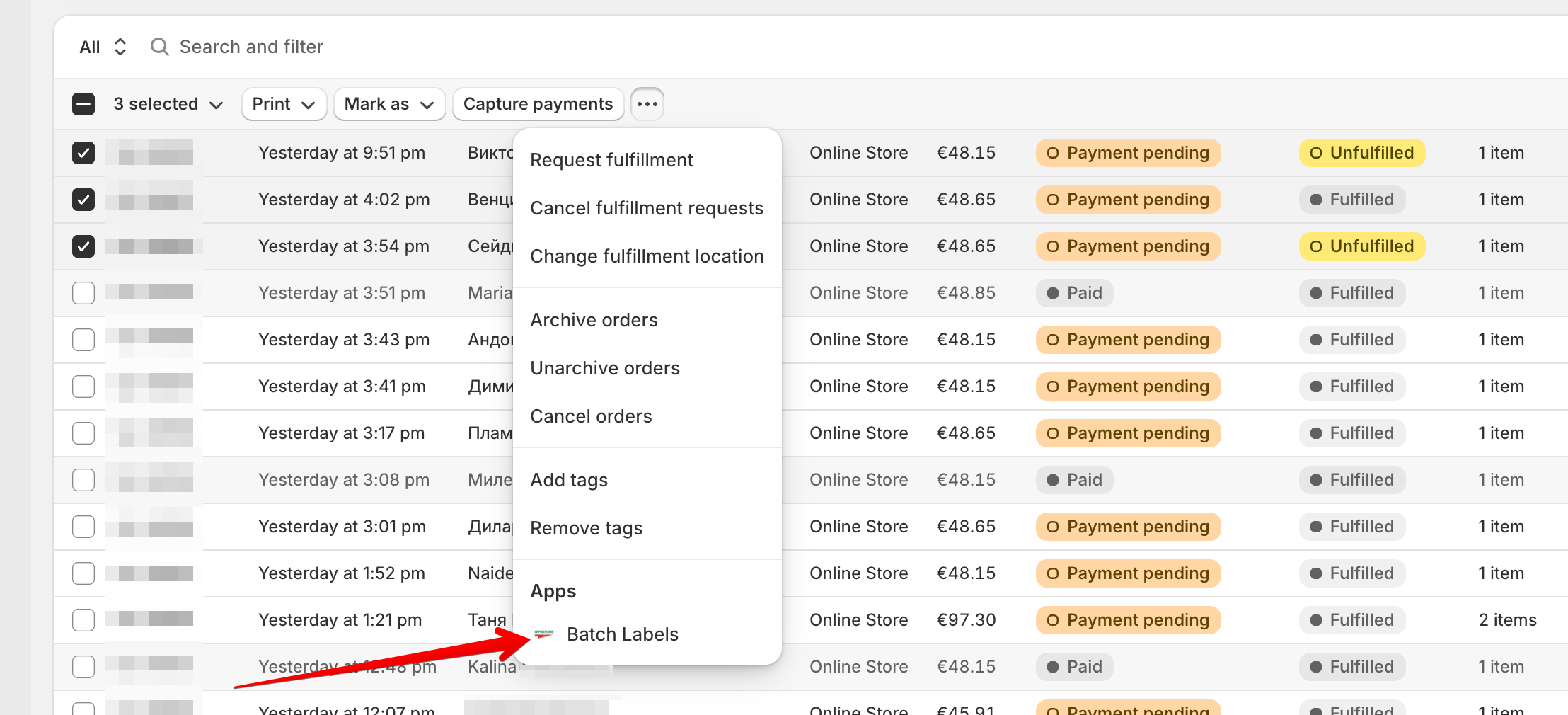This screenshot has width=1568, height=715.
Task: Launch Batch Labels app action
Action: point(647,634)
